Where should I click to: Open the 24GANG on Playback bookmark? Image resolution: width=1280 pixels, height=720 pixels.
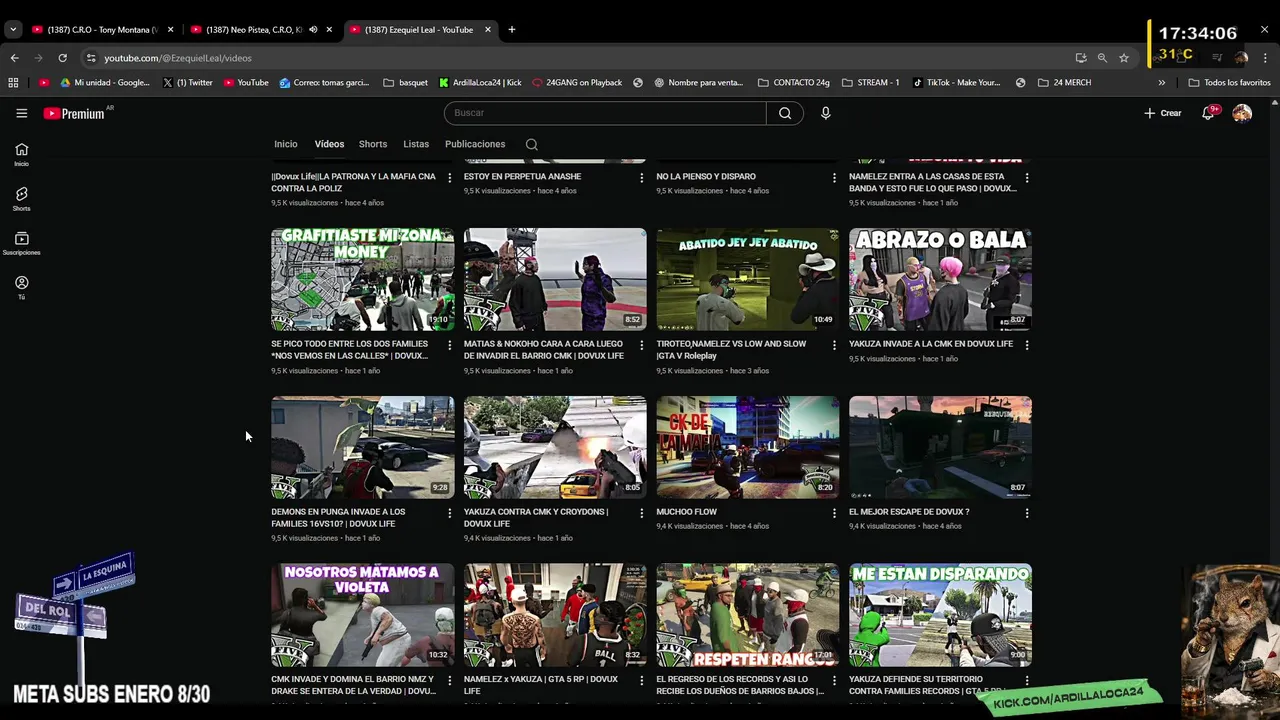click(576, 83)
